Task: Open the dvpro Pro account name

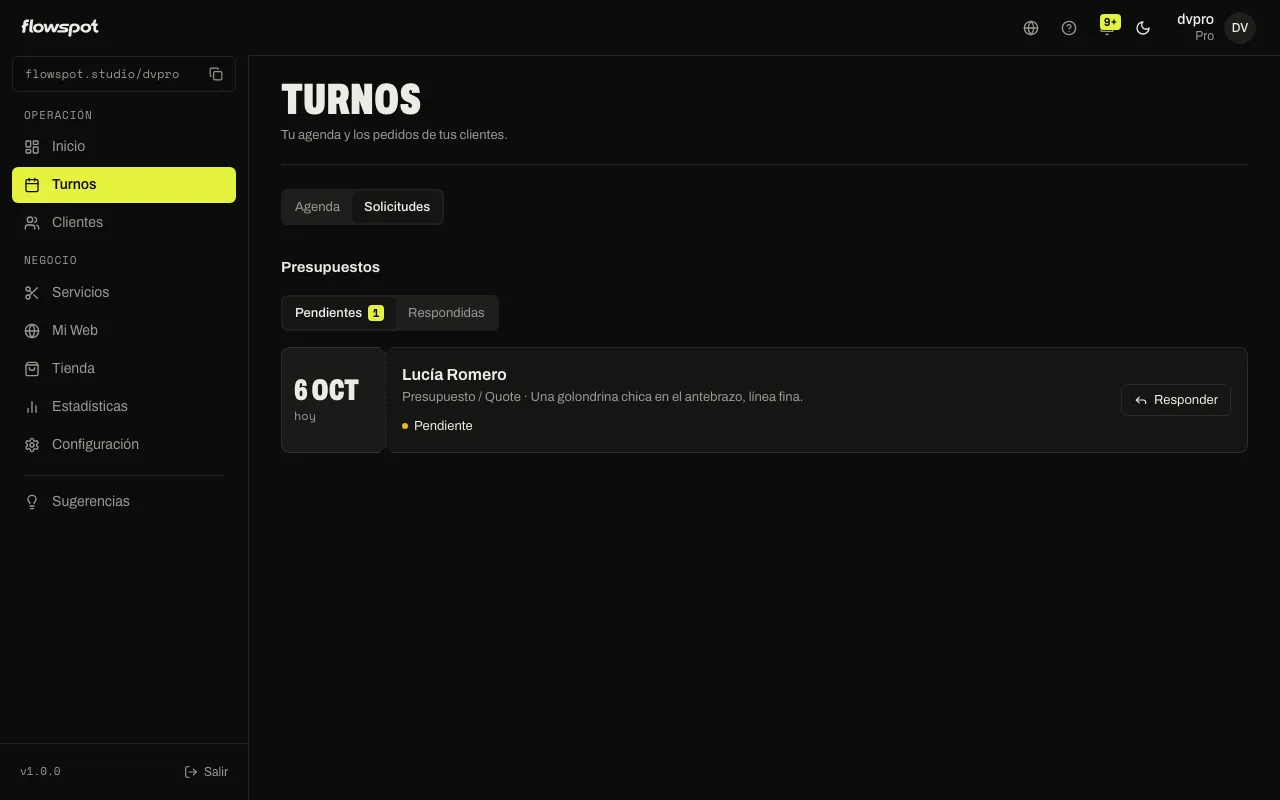Action: pyautogui.click(x=1195, y=27)
